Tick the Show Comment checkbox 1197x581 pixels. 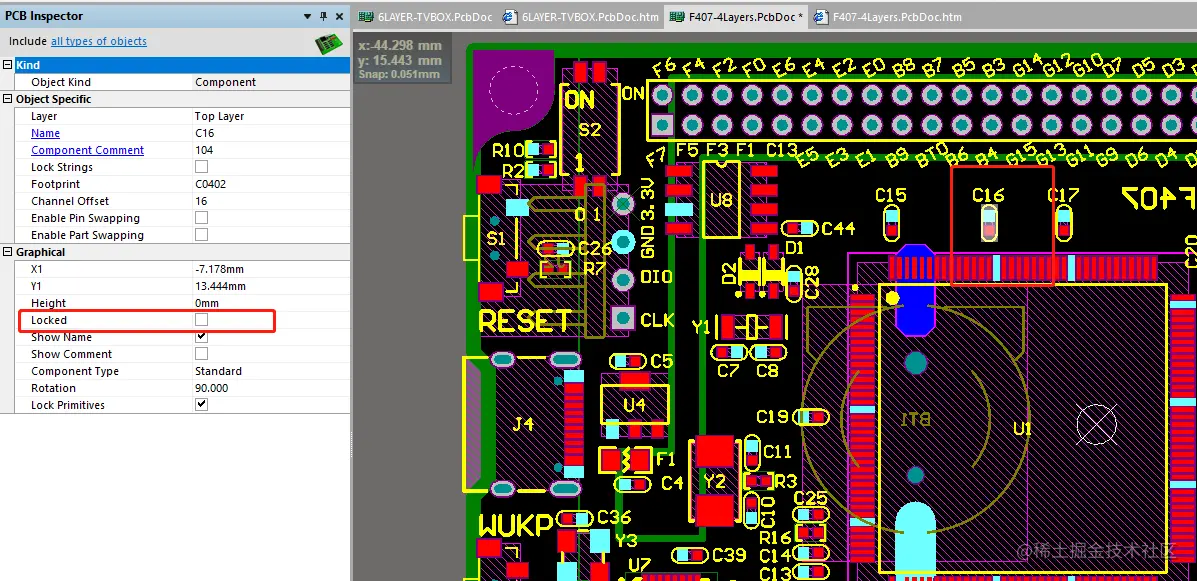(202, 353)
